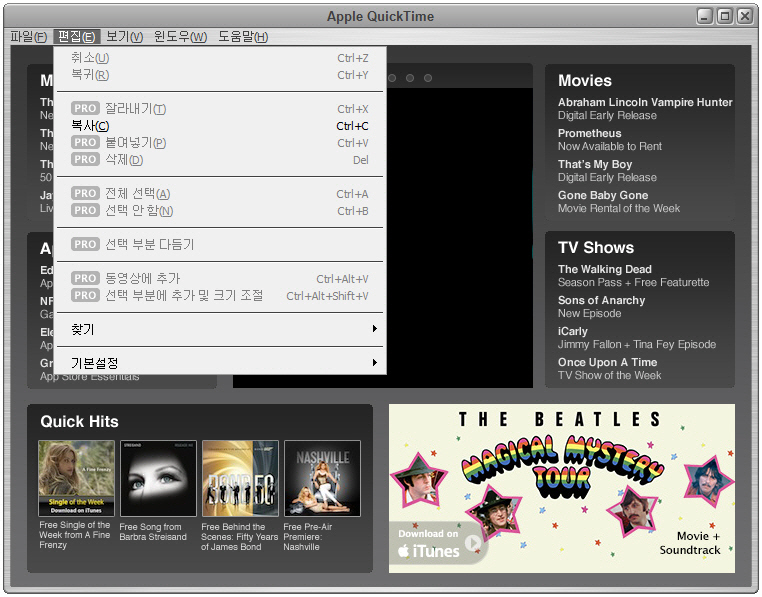Open Once Upon A Time show link

coord(607,362)
